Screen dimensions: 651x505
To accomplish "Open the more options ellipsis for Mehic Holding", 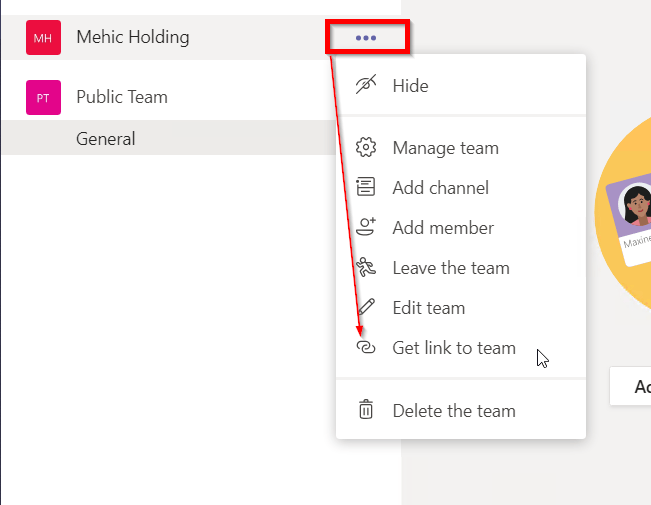I will (366, 38).
